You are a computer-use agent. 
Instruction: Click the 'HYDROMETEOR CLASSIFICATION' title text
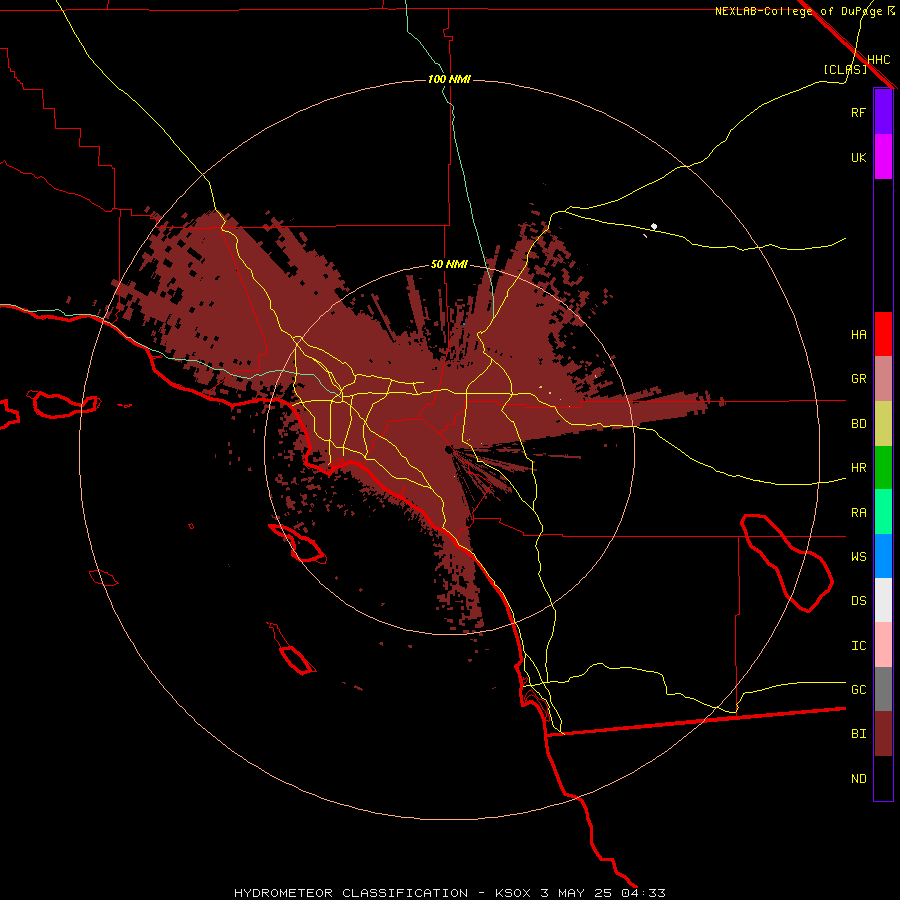pos(351,893)
